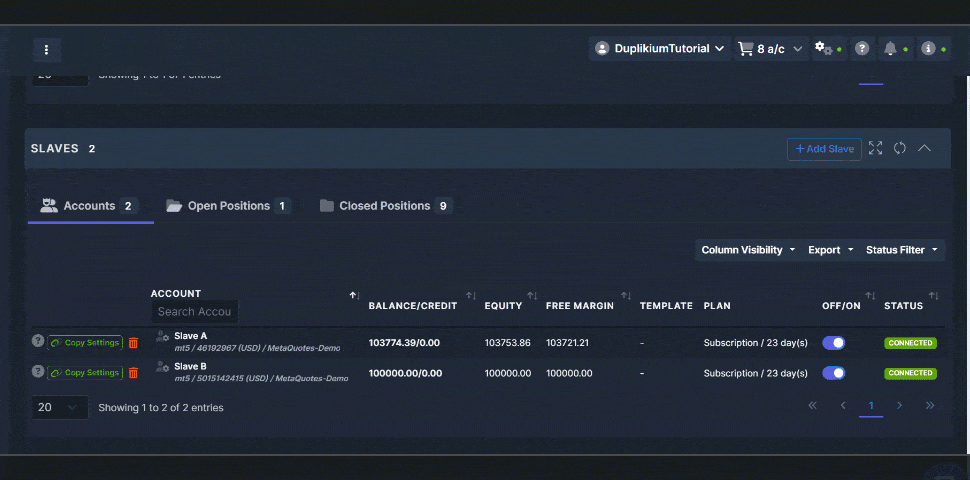The height and width of the screenshot is (480, 970).
Task: Switch to Open Positions tab
Action: 228,206
